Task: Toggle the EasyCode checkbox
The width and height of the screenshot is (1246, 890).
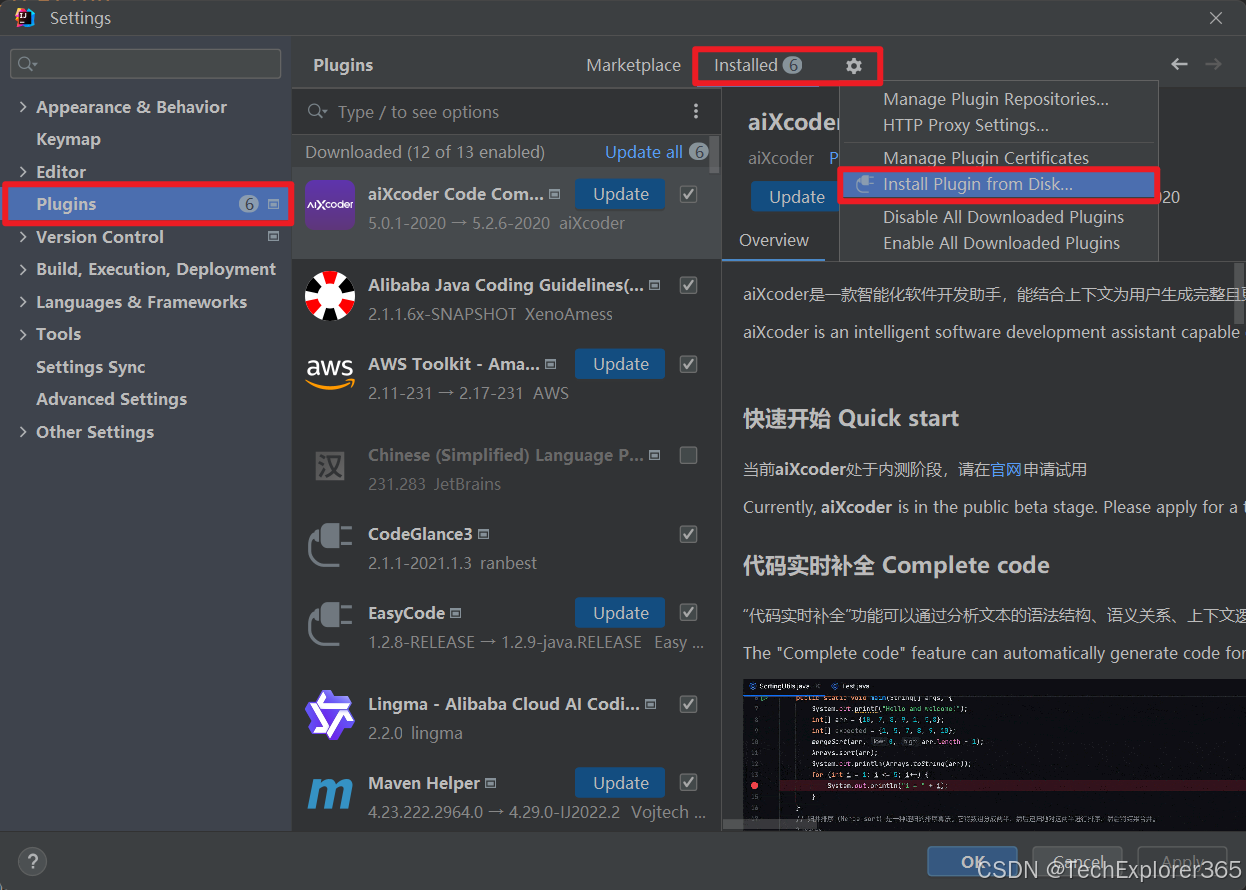Action: 688,612
